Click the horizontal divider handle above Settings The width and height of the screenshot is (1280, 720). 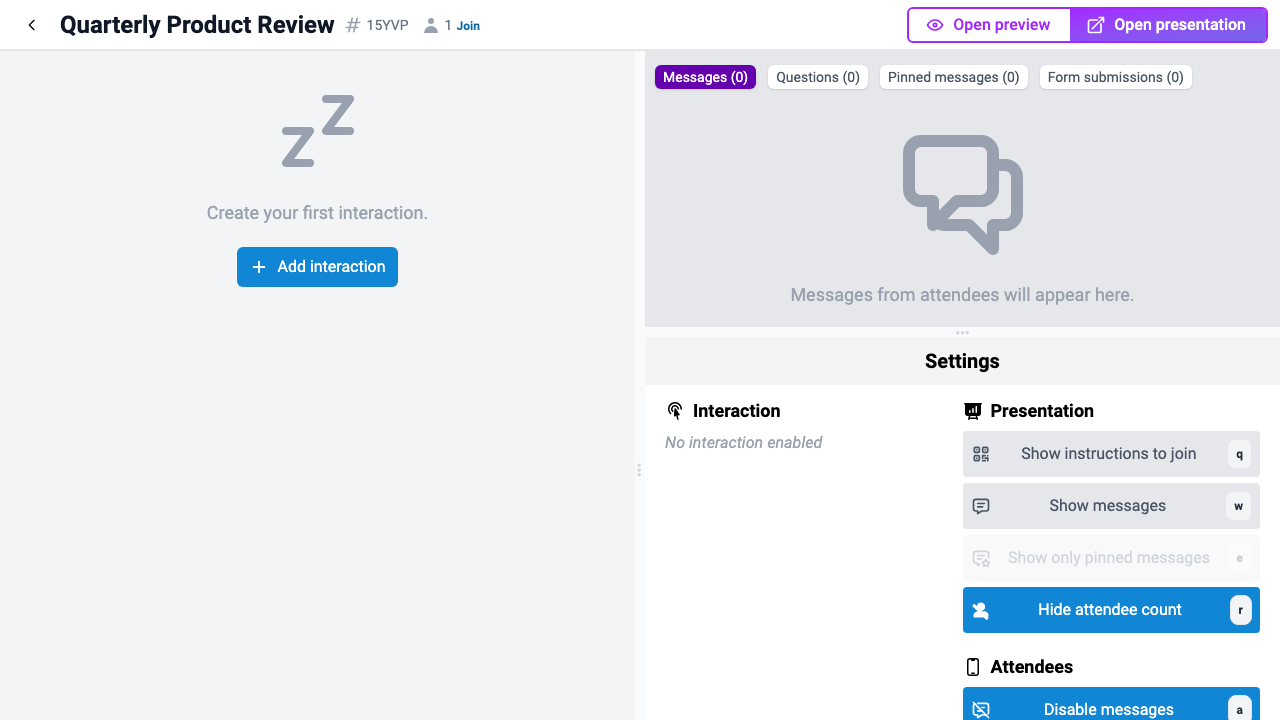point(962,332)
